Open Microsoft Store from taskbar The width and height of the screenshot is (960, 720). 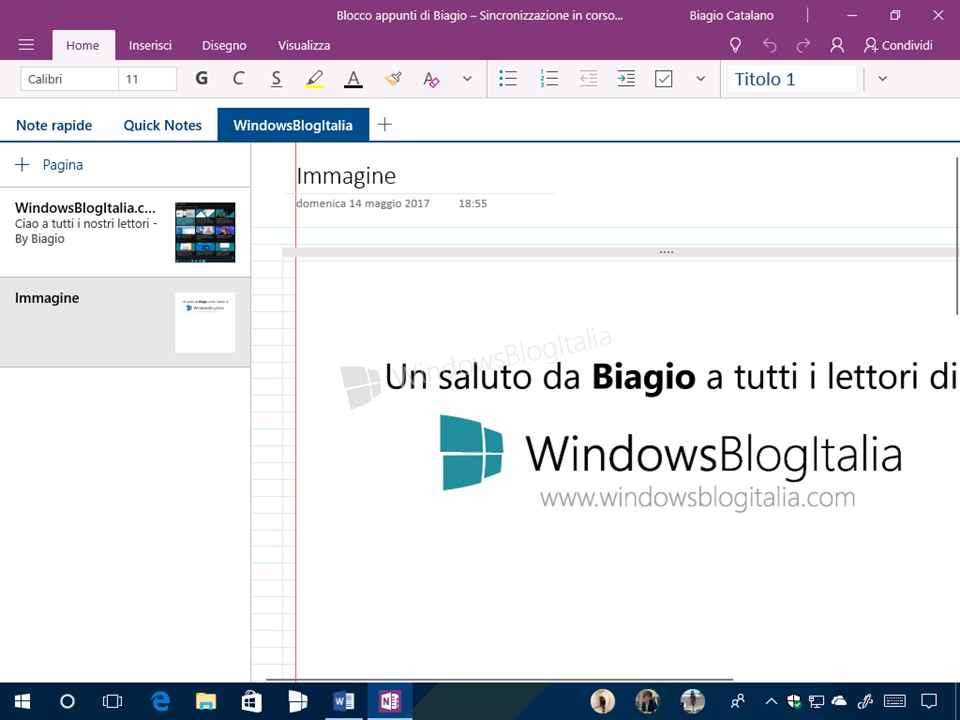click(252, 701)
